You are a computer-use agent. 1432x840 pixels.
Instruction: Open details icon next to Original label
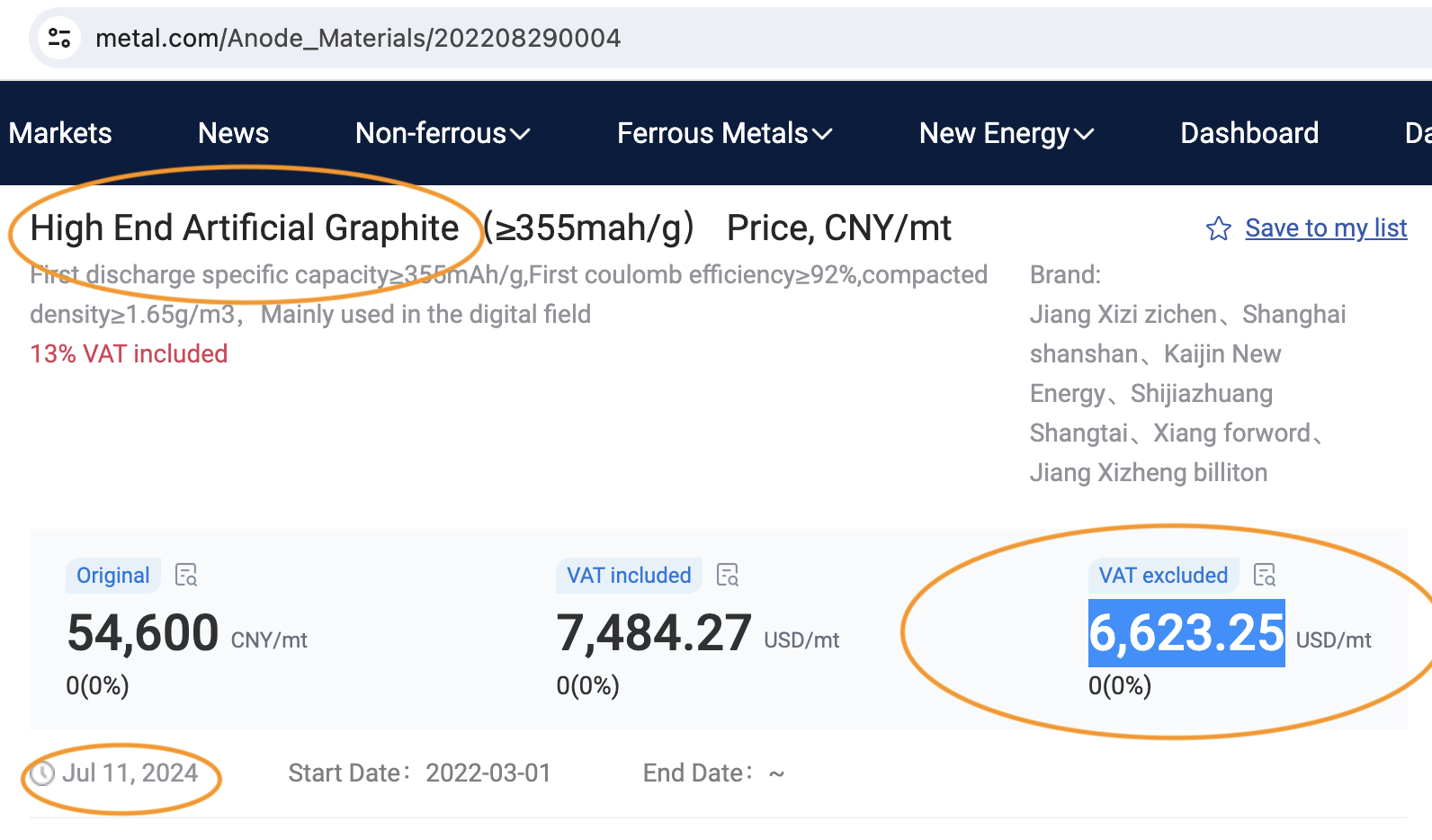pos(186,576)
